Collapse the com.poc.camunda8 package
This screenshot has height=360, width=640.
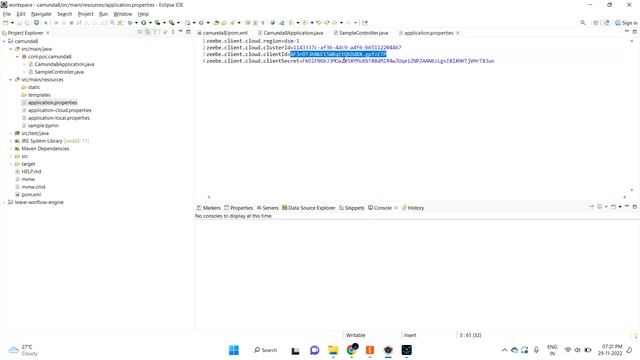click(17, 57)
